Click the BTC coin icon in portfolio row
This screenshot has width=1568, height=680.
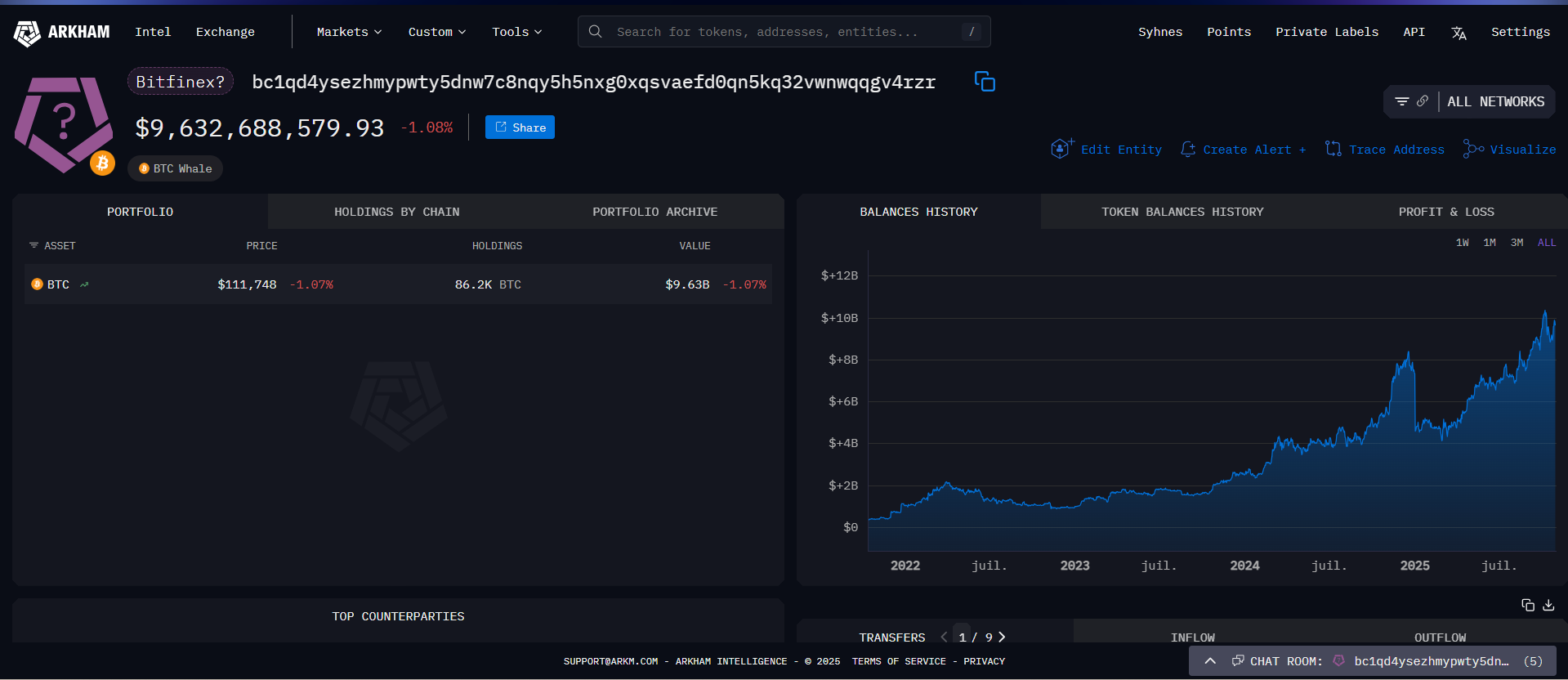pyautogui.click(x=37, y=284)
